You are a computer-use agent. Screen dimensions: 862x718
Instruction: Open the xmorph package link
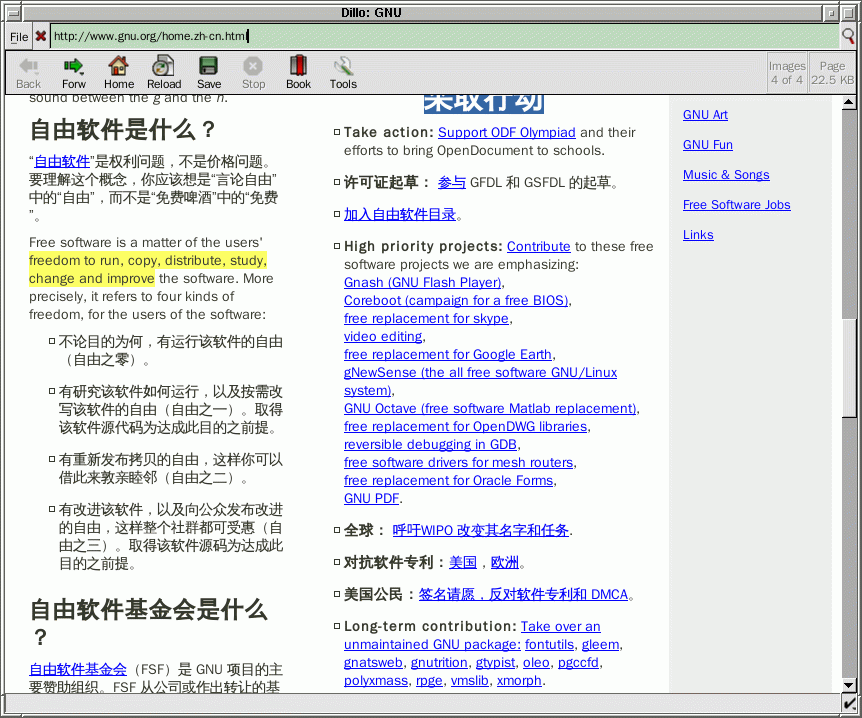pyautogui.click(x=519, y=681)
